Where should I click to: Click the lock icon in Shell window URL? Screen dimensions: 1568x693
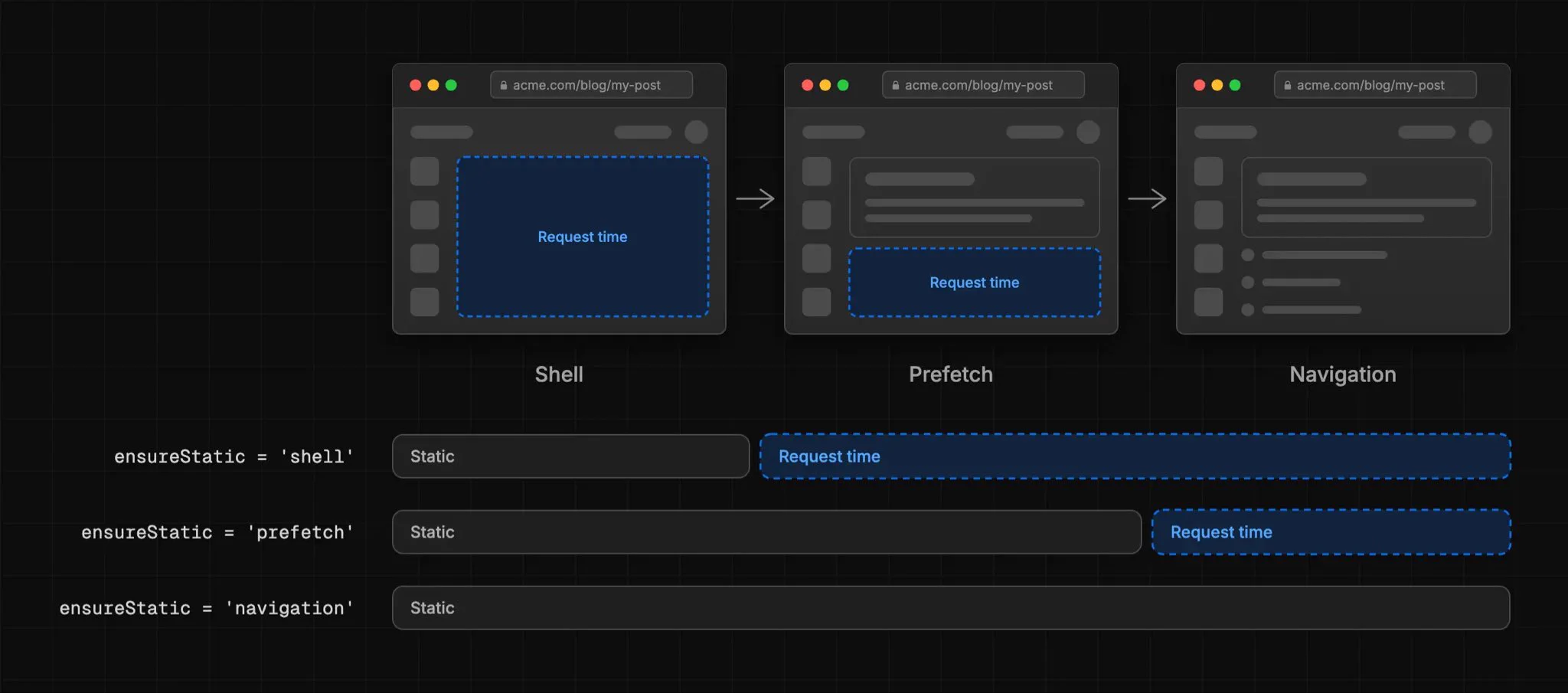504,86
